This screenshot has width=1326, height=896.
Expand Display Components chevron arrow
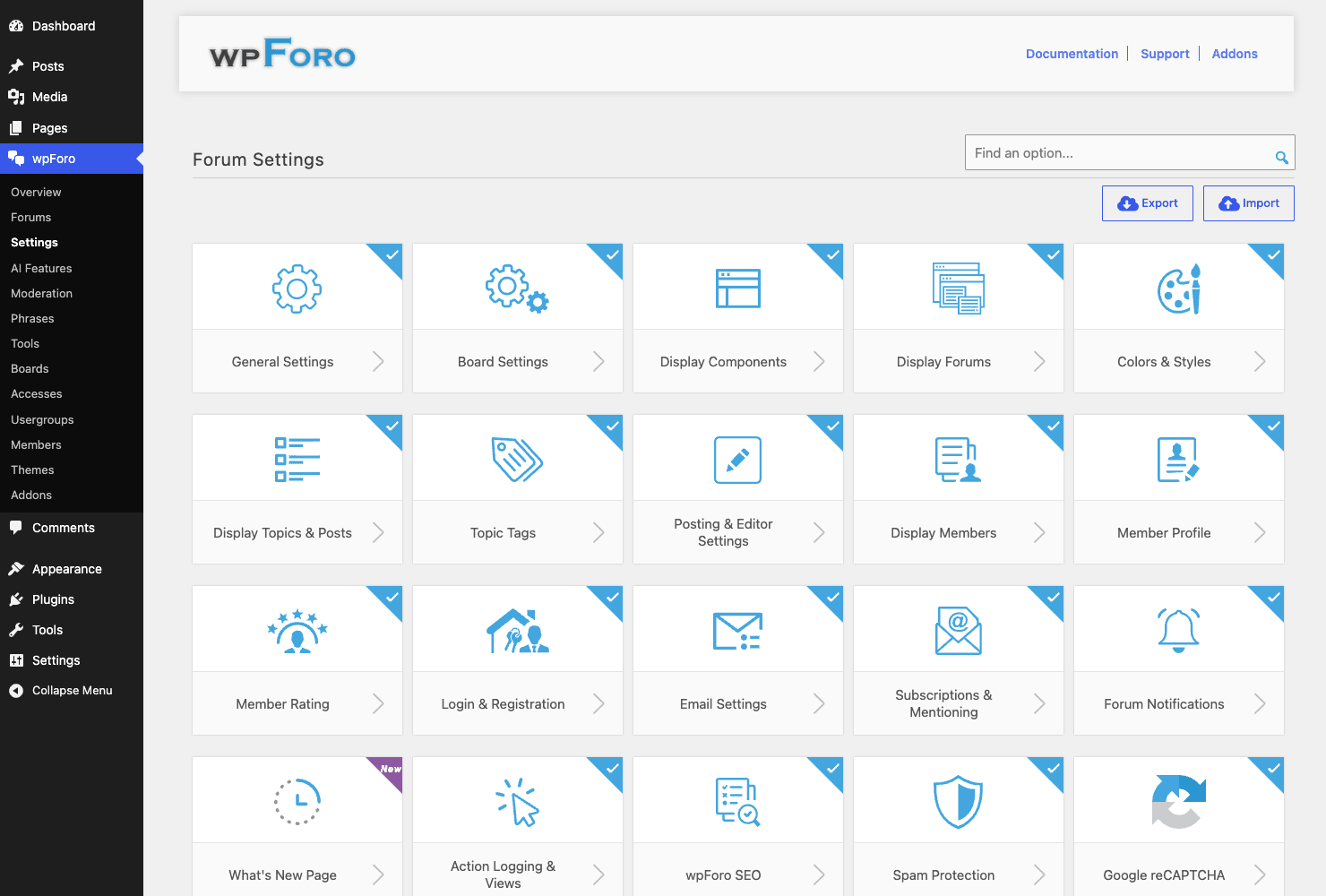point(819,361)
